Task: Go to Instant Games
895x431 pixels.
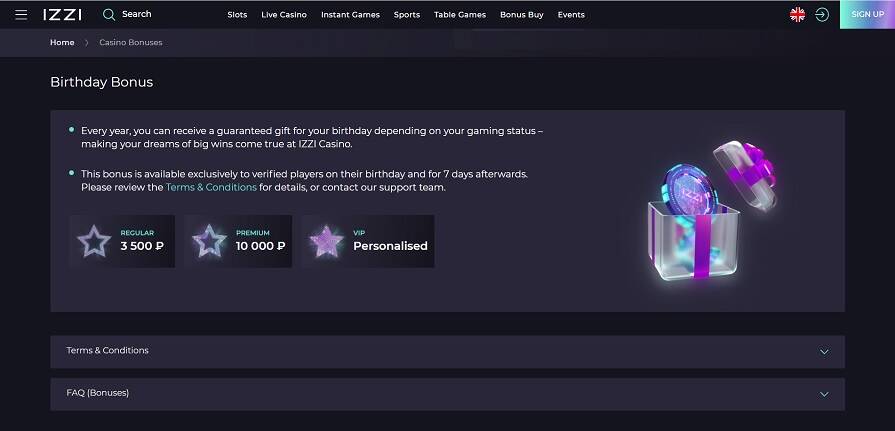Action: (x=350, y=15)
